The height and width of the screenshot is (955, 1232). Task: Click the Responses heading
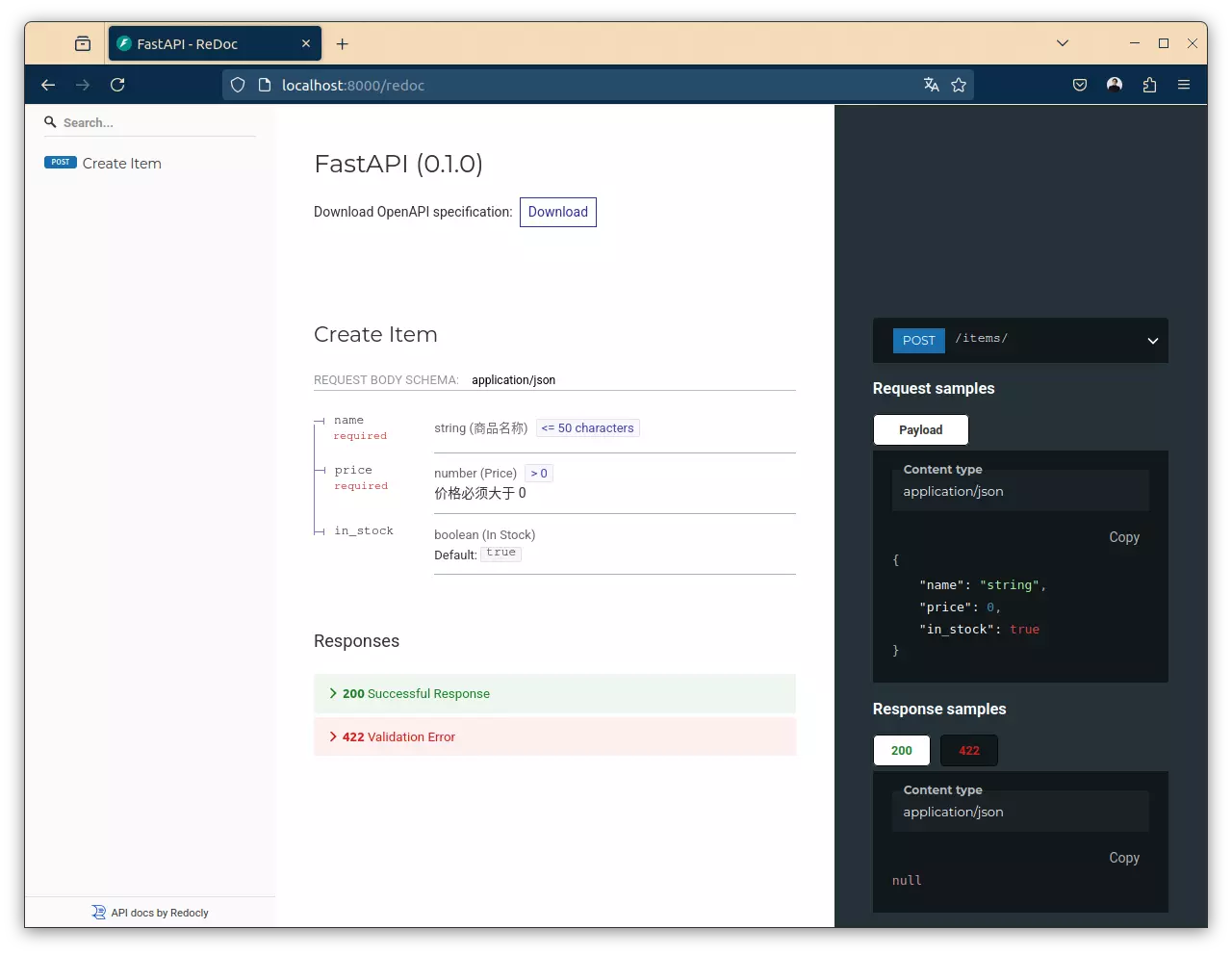click(x=356, y=641)
